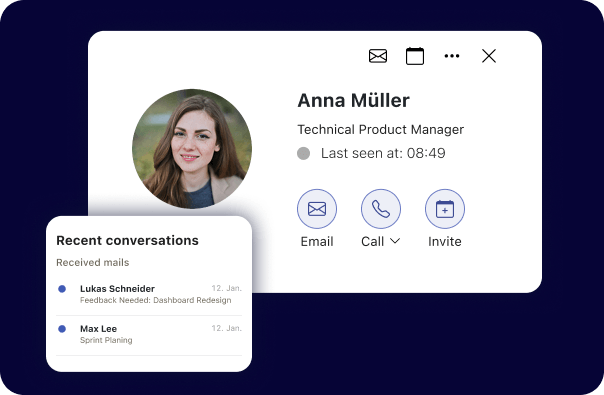Image resolution: width=604 pixels, height=395 pixels.
Task: Open the mail from Lukas Schneider
Action: point(149,294)
